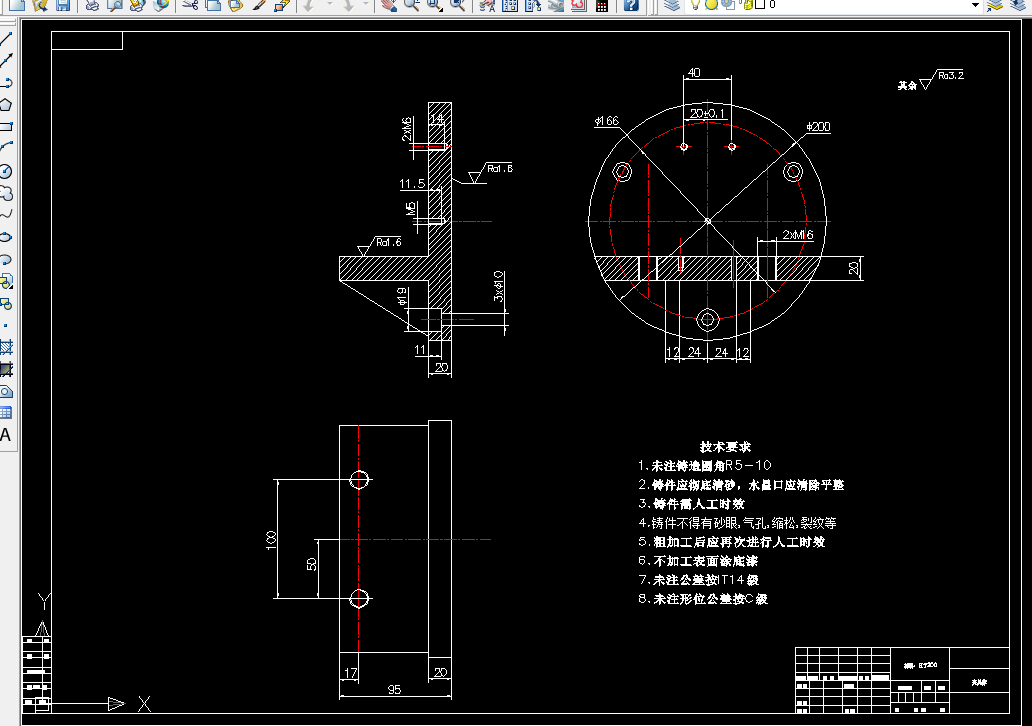Select the Revision Cloud tool
This screenshot has height=726, width=1032.
[6, 194]
